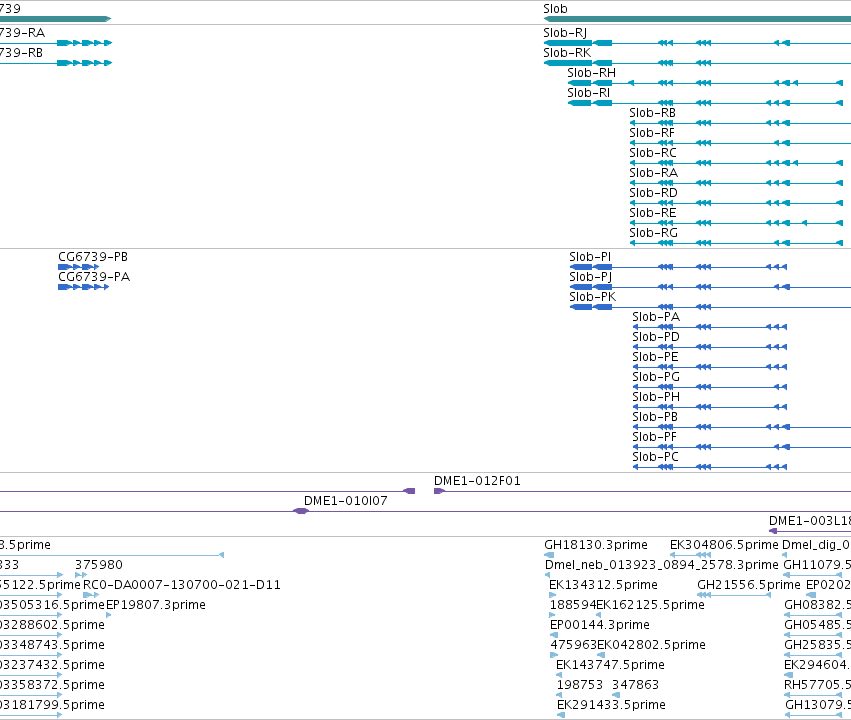851x720 pixels.
Task: Select the EP00144.3prime EST label
Action: (x=600, y=626)
